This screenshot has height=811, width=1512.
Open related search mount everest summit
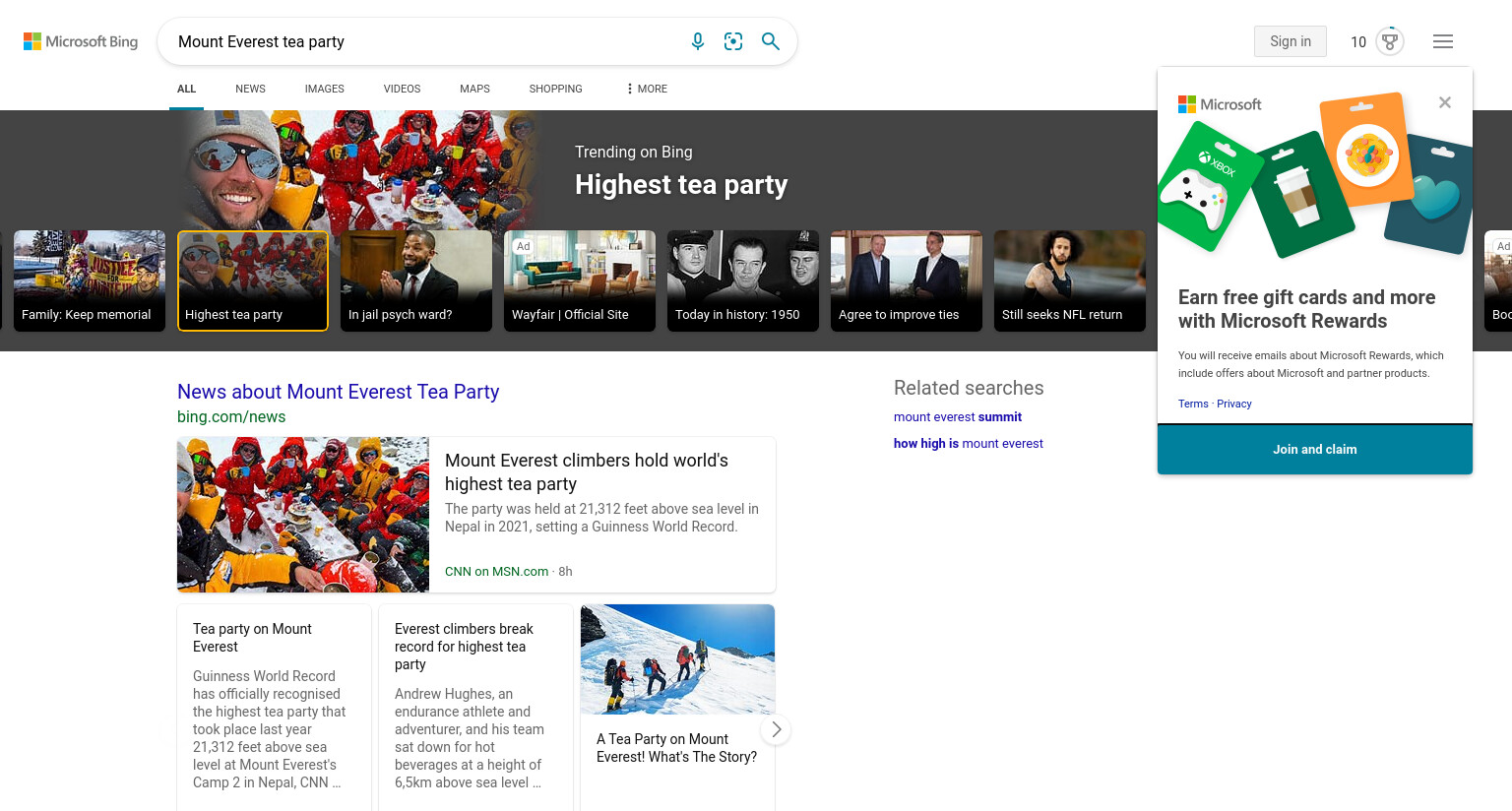pos(958,417)
